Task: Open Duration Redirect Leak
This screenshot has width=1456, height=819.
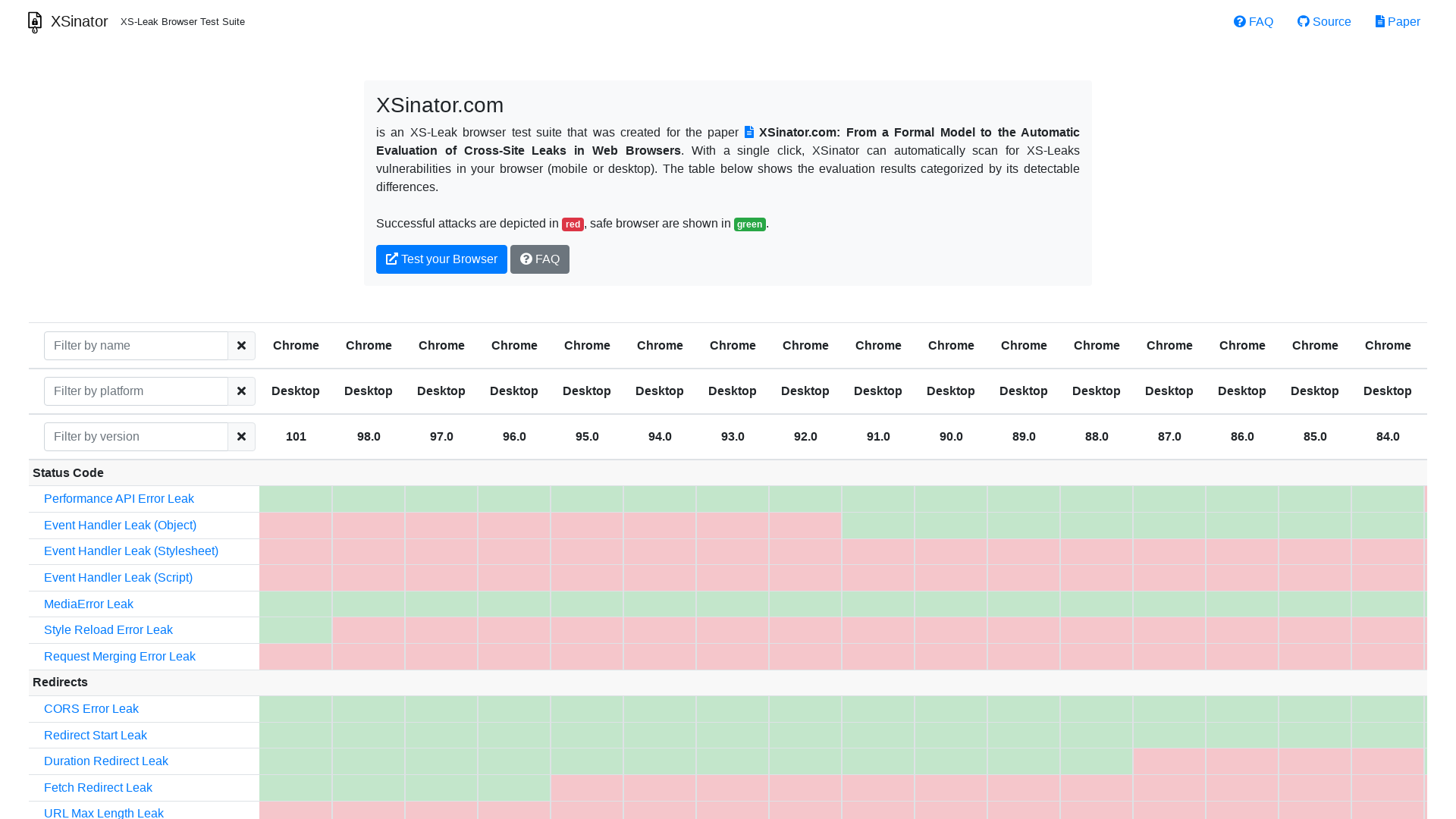Action: [106, 761]
